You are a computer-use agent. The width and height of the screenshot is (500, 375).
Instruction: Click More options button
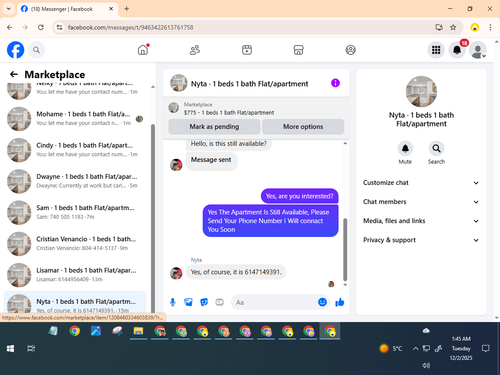point(303,127)
